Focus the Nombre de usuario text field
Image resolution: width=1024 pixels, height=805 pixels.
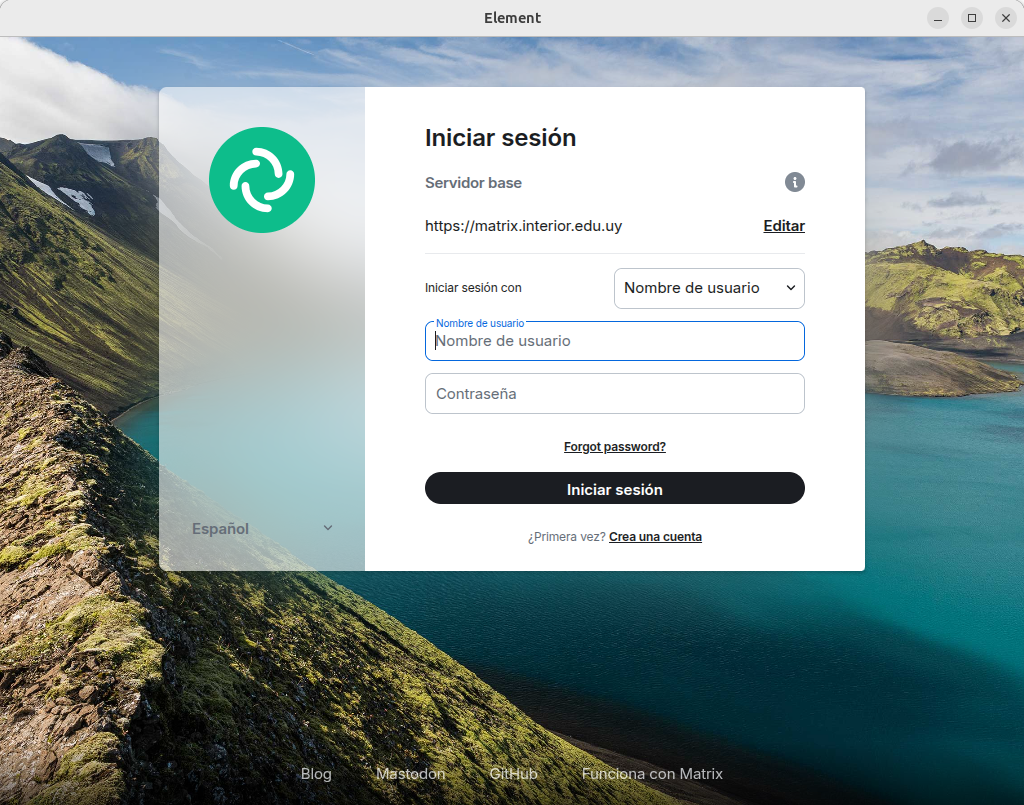point(614,341)
